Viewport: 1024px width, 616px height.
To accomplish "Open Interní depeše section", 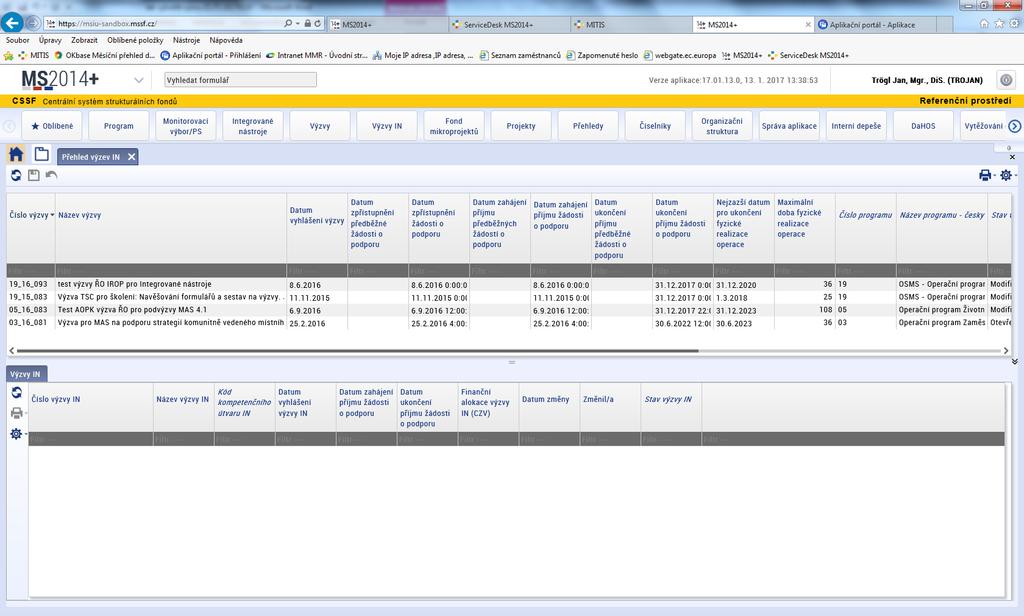I will click(856, 126).
